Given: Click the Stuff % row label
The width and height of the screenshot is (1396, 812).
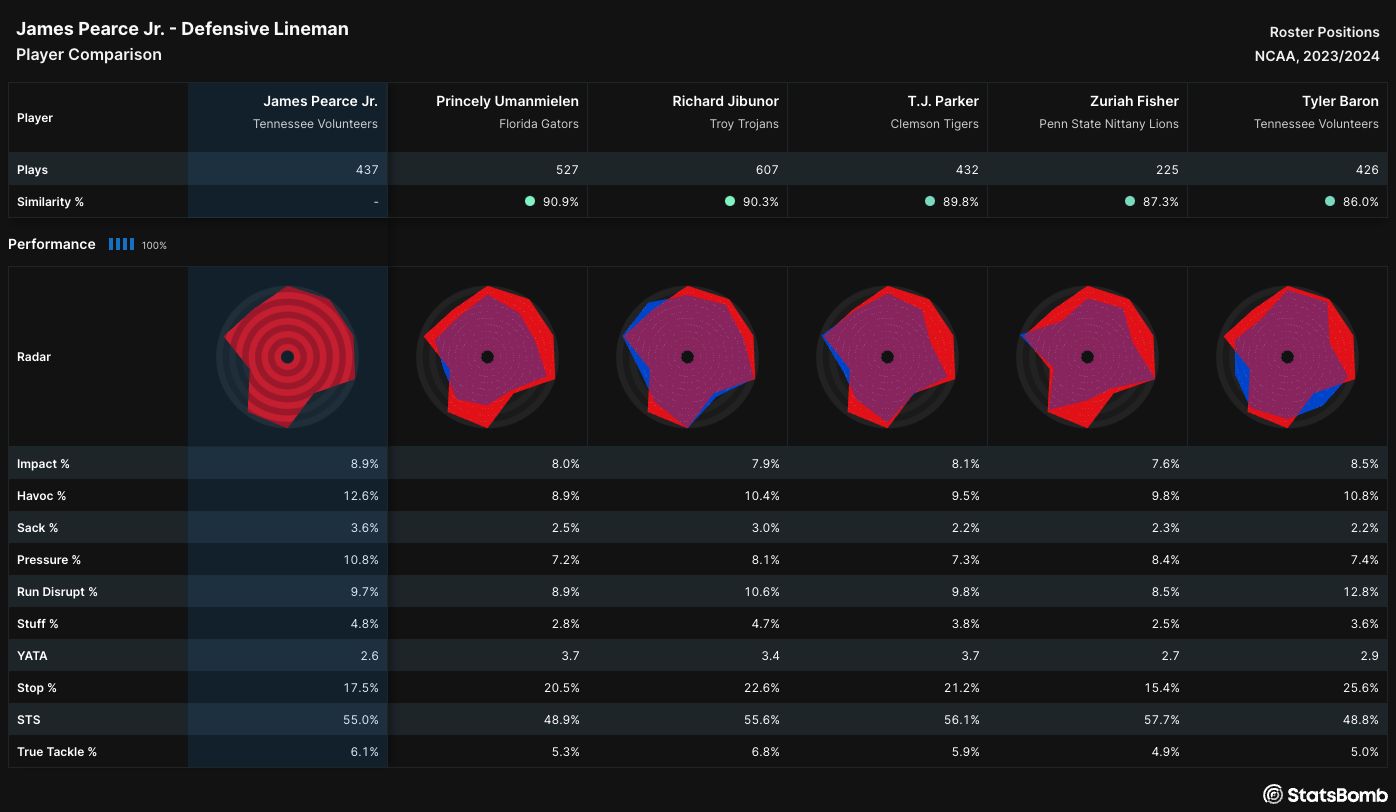Looking at the screenshot, I should [x=38, y=624].
